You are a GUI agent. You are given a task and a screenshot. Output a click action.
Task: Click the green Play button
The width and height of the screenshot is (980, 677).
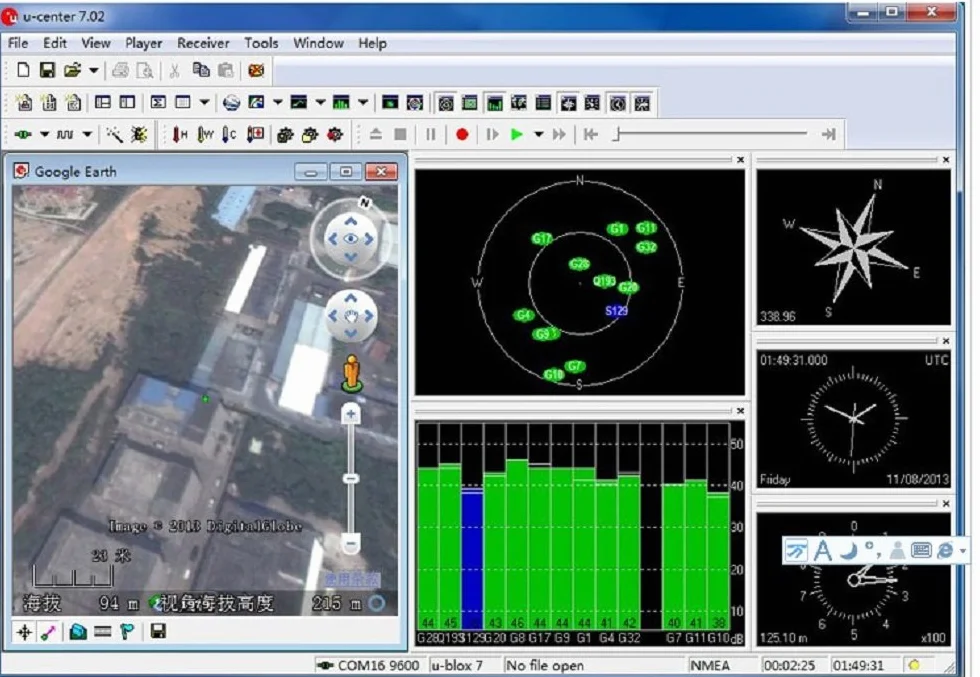point(516,134)
